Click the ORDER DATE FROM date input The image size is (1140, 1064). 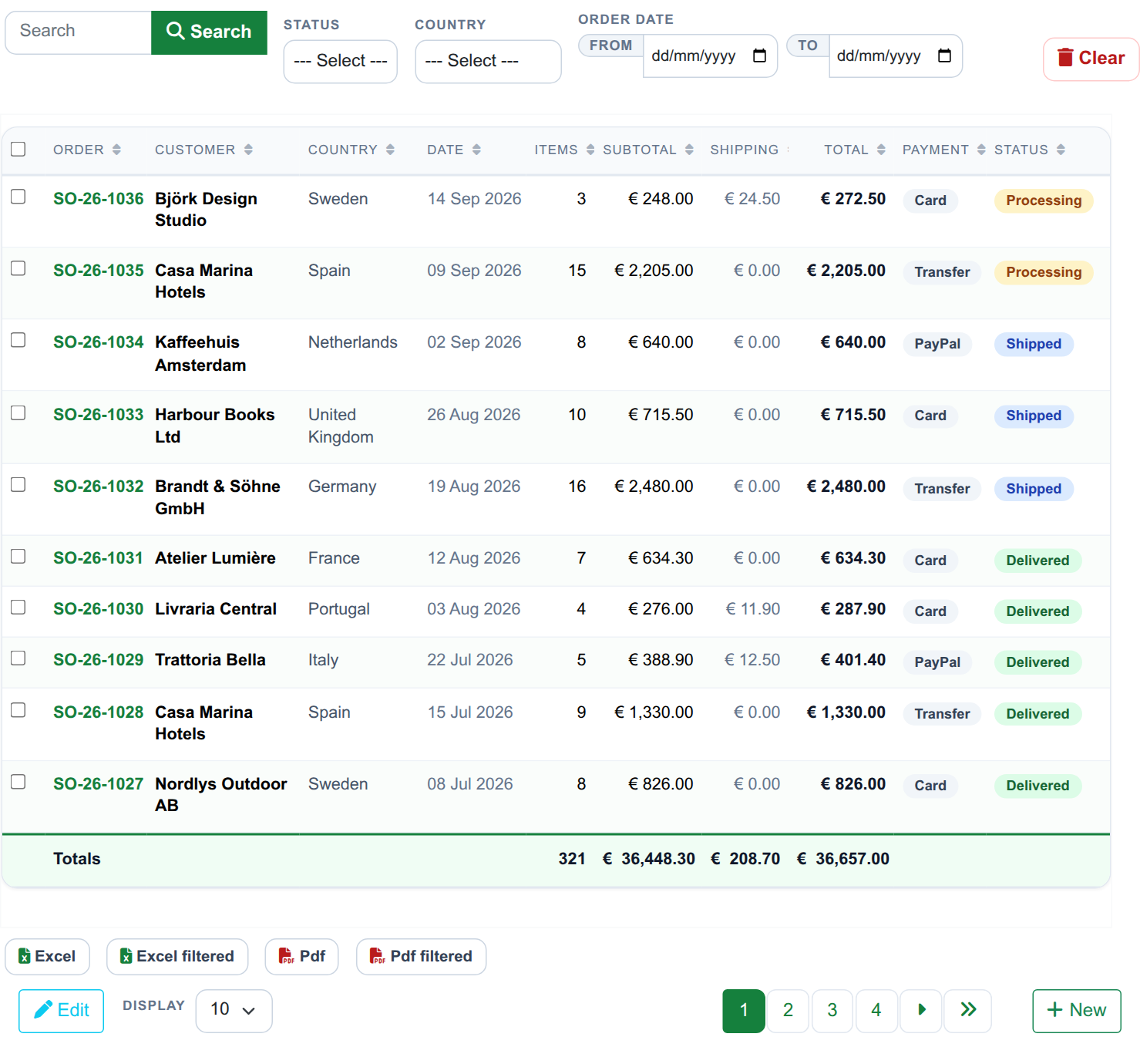point(710,56)
